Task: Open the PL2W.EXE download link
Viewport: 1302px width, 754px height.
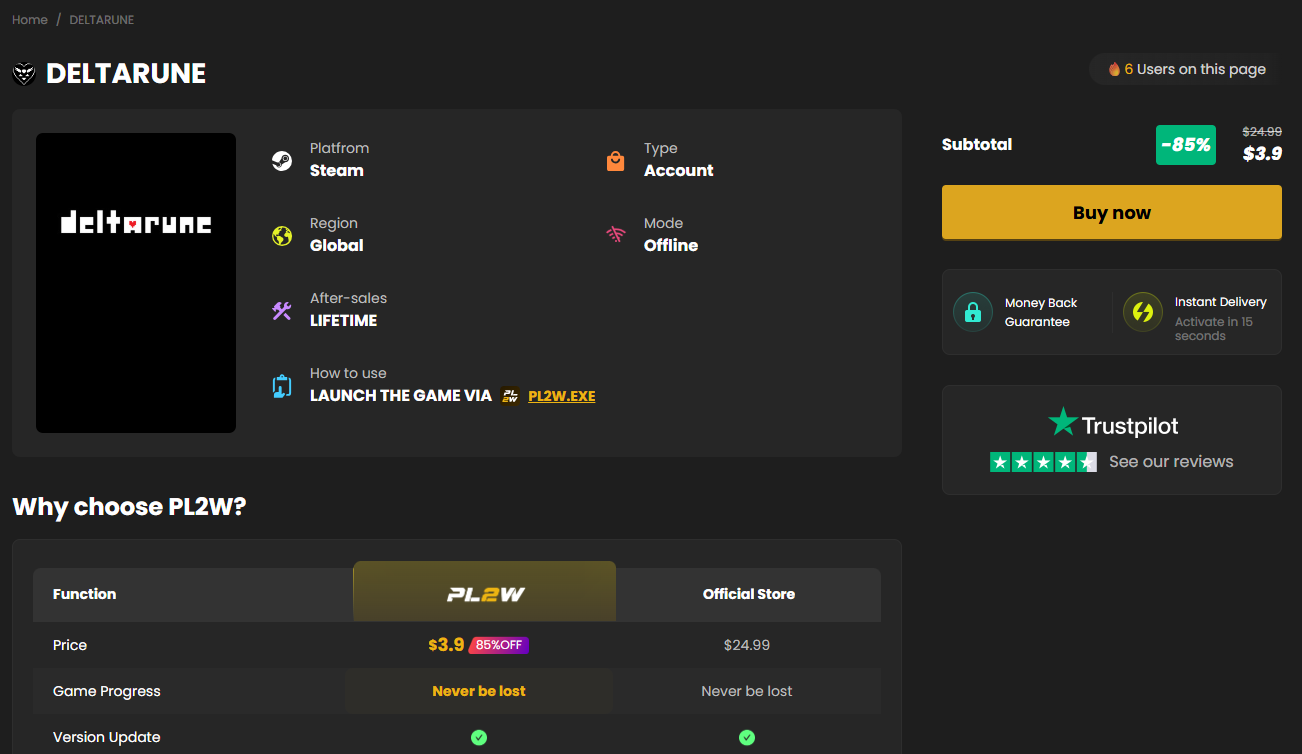Action: click(x=562, y=396)
